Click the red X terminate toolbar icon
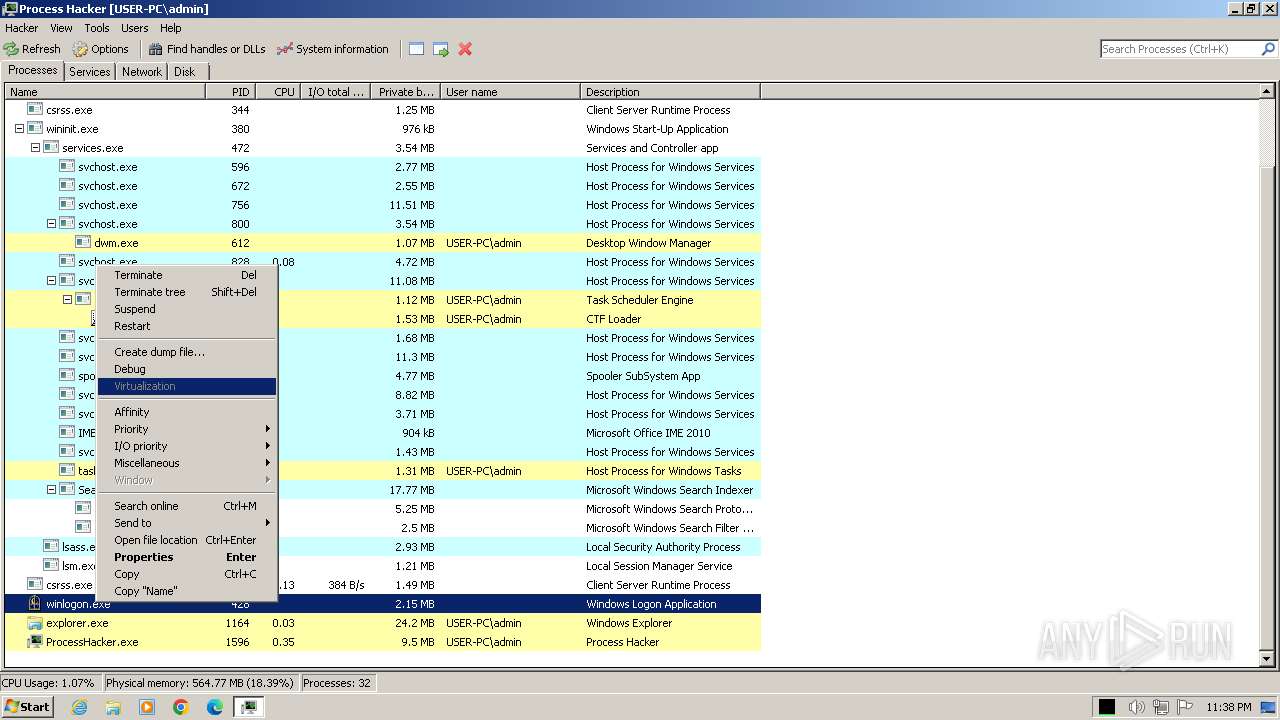 point(465,49)
